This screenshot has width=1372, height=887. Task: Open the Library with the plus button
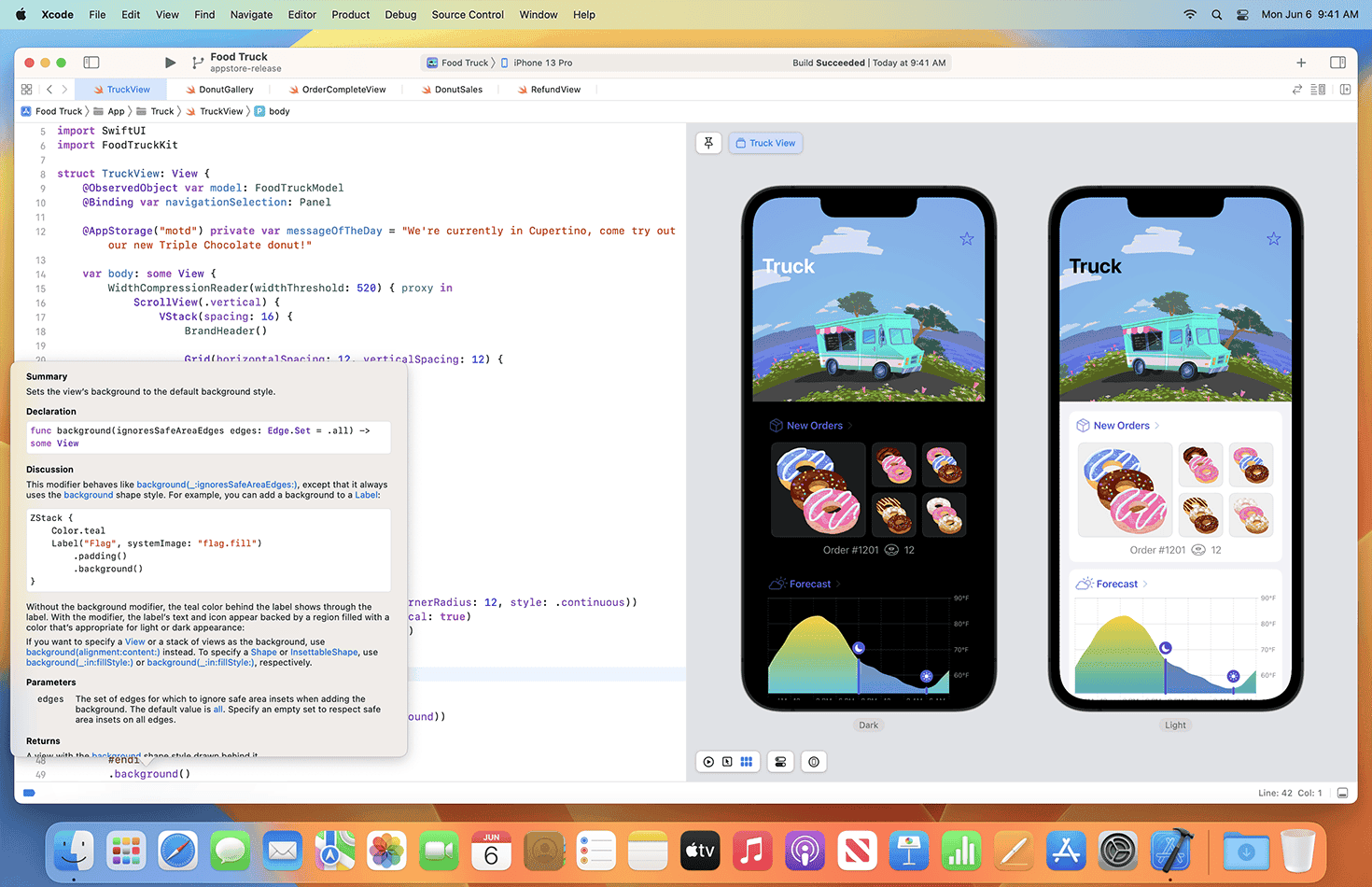tap(1301, 63)
